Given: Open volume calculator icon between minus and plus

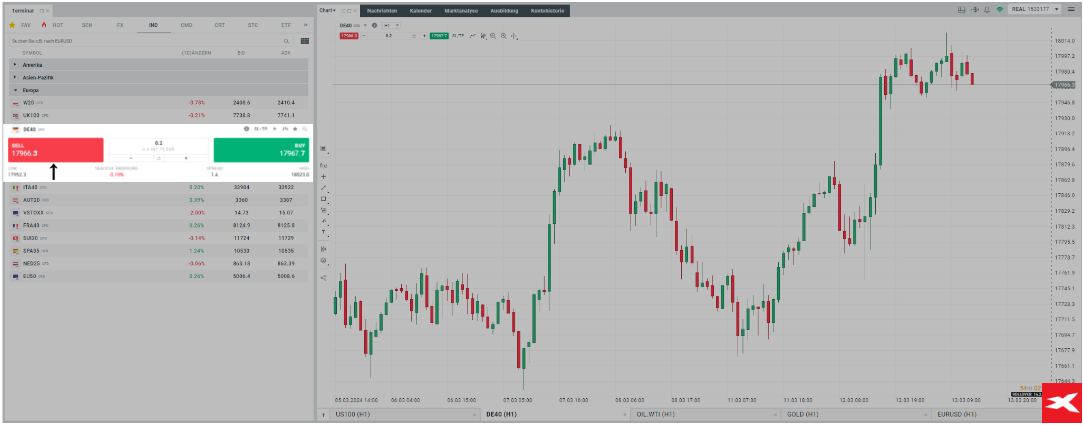Looking at the screenshot, I should 159,158.
